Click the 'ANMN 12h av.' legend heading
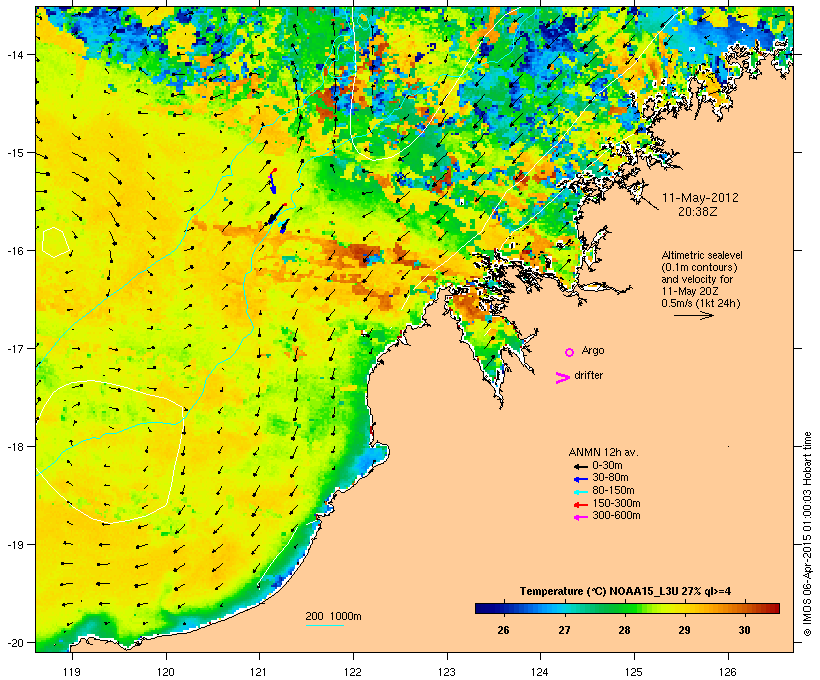 (x=603, y=452)
